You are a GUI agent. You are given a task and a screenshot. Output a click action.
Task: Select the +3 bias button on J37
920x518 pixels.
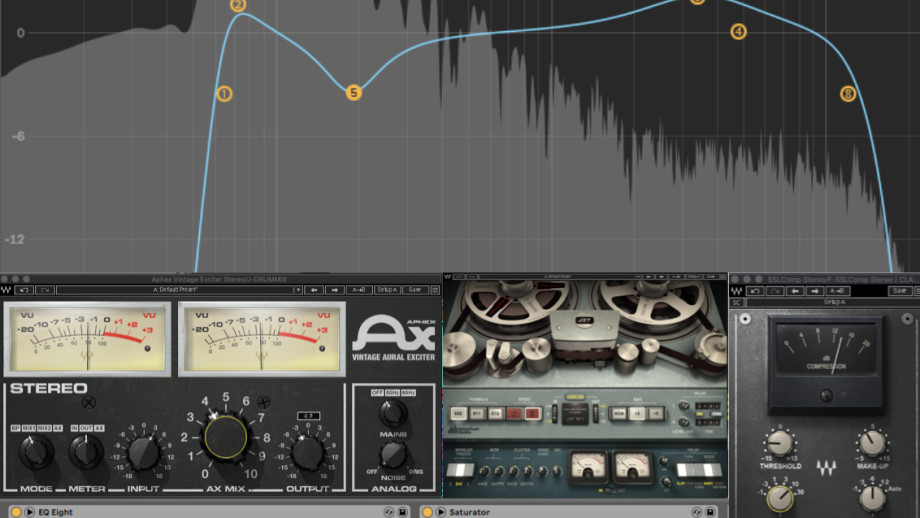(637, 414)
